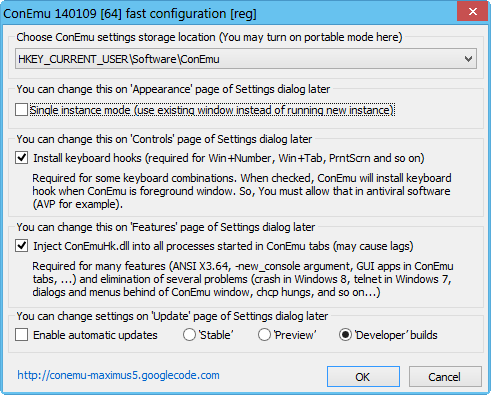
Task: Uncheck Install keyboard hooks option
Action: tap(21, 158)
